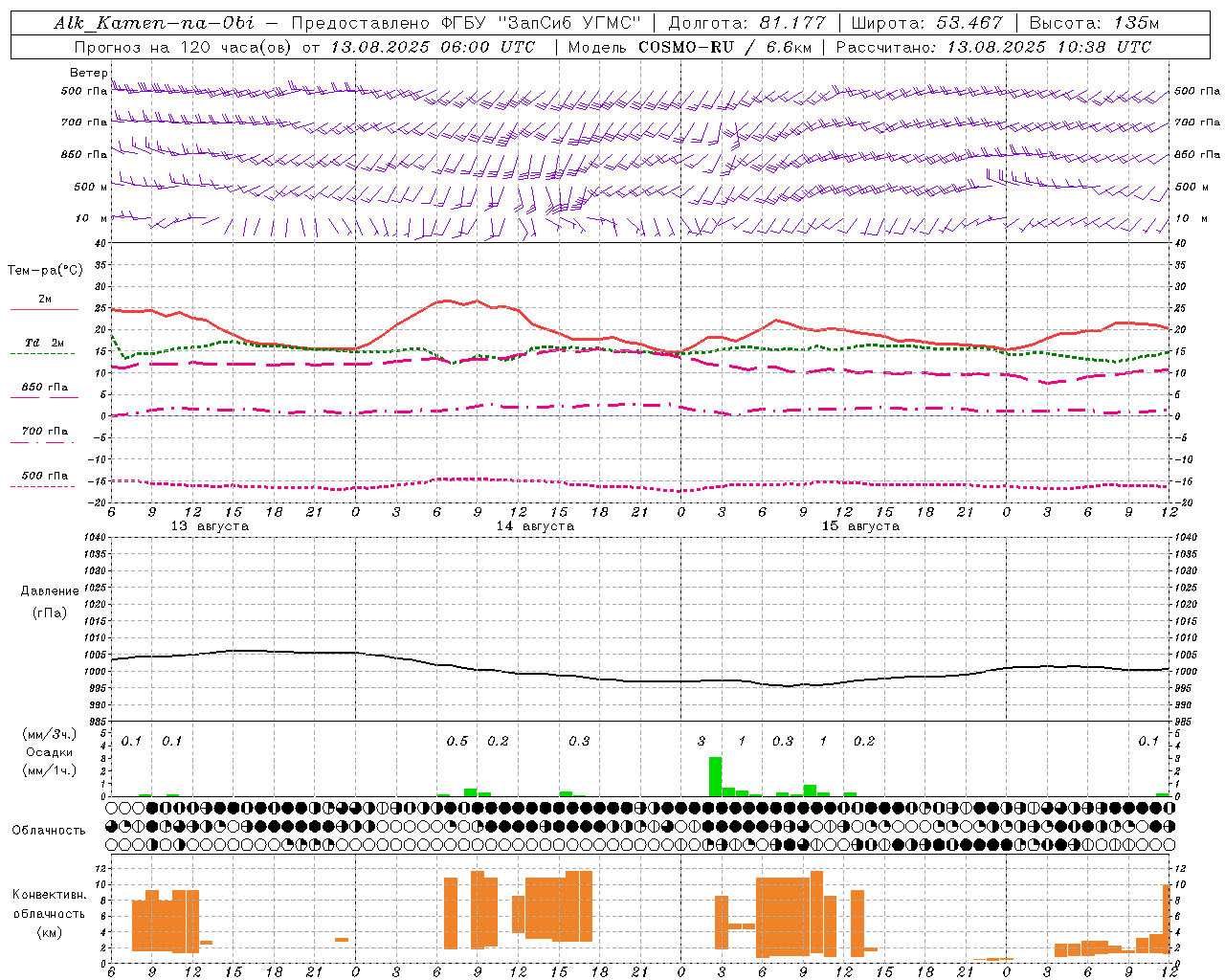
Task: Click the Высота: 135м value
Action: point(1094,23)
